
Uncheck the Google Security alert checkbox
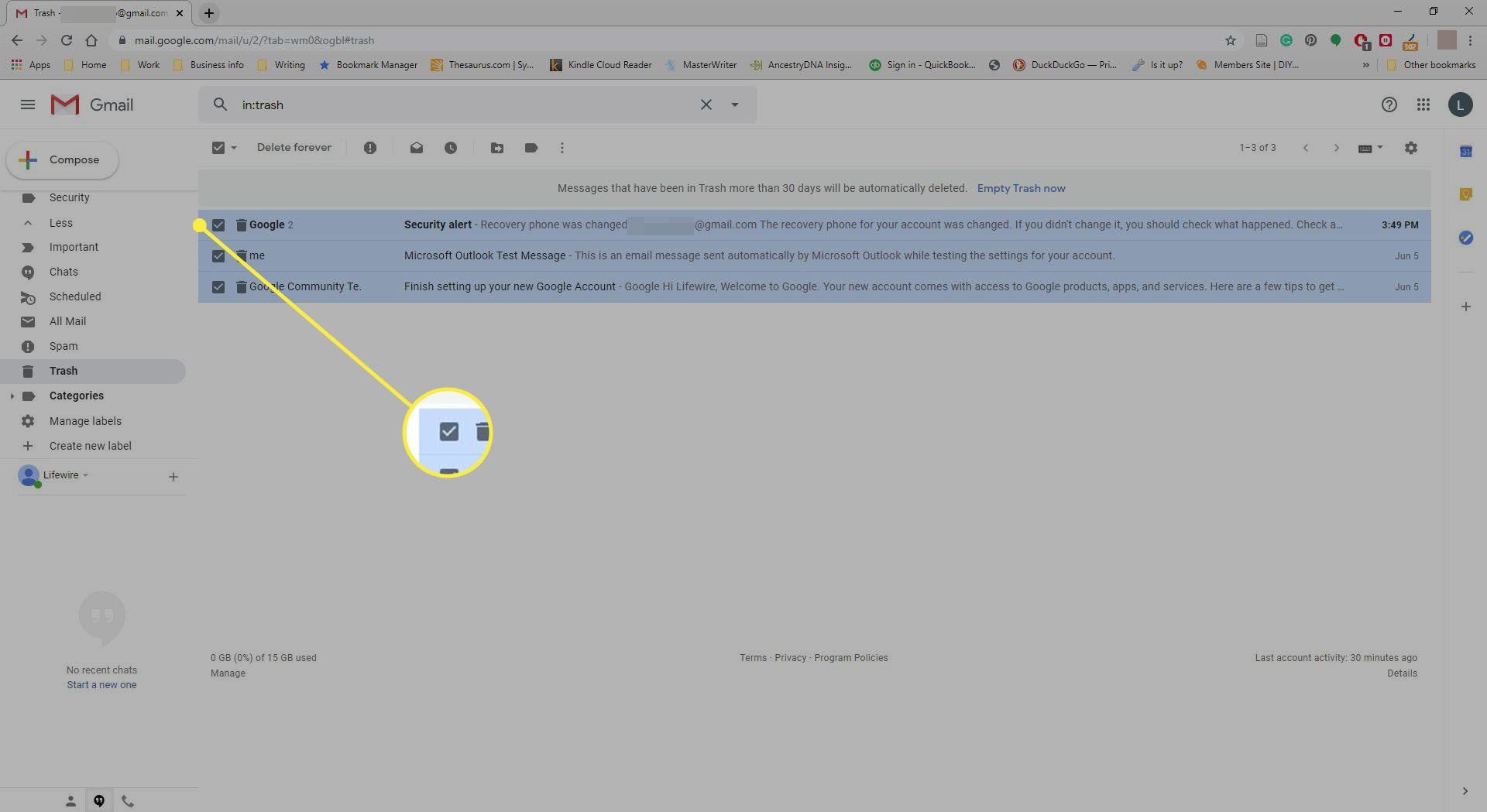click(x=218, y=225)
